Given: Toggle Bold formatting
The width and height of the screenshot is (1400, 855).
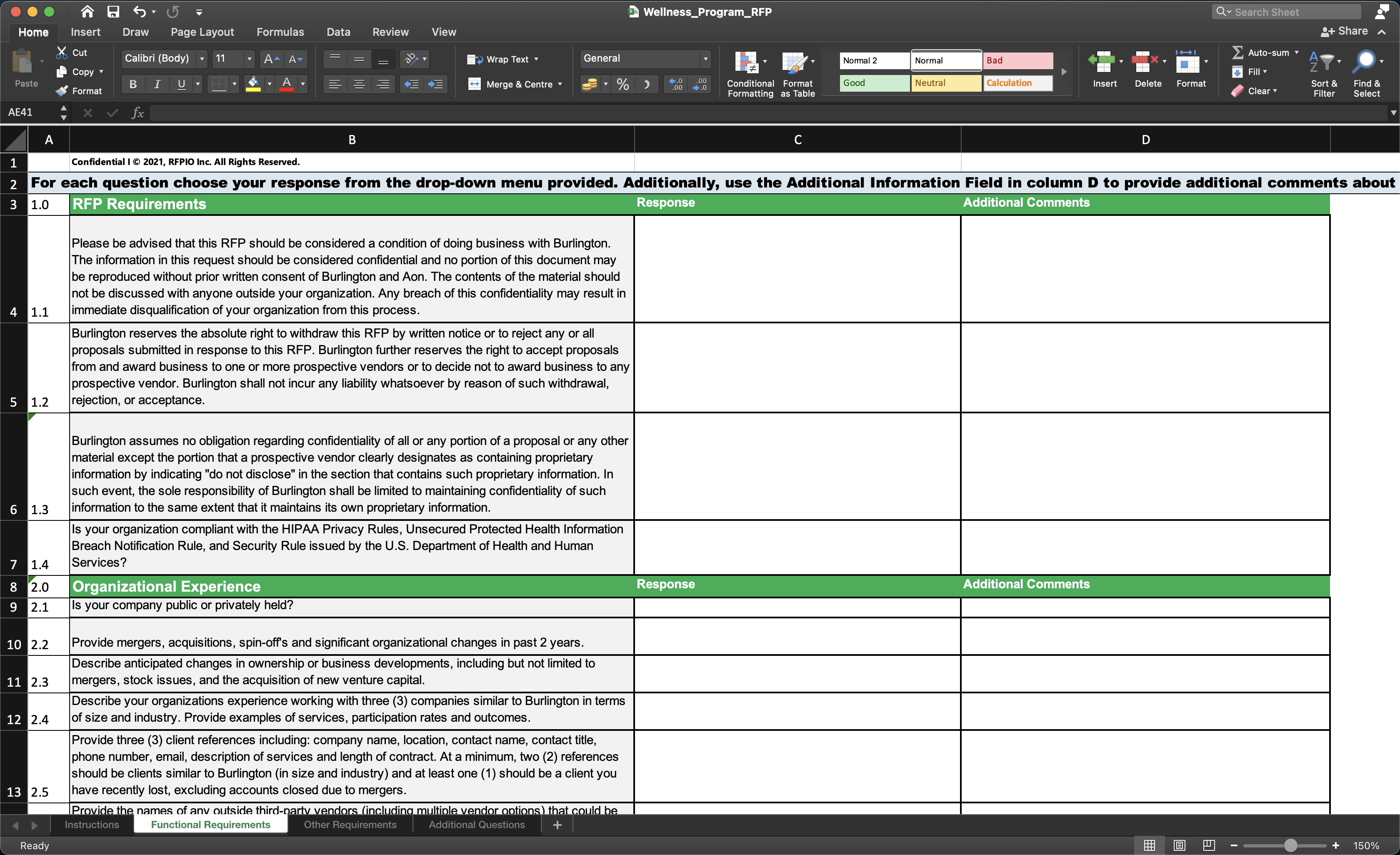Looking at the screenshot, I should click(133, 85).
